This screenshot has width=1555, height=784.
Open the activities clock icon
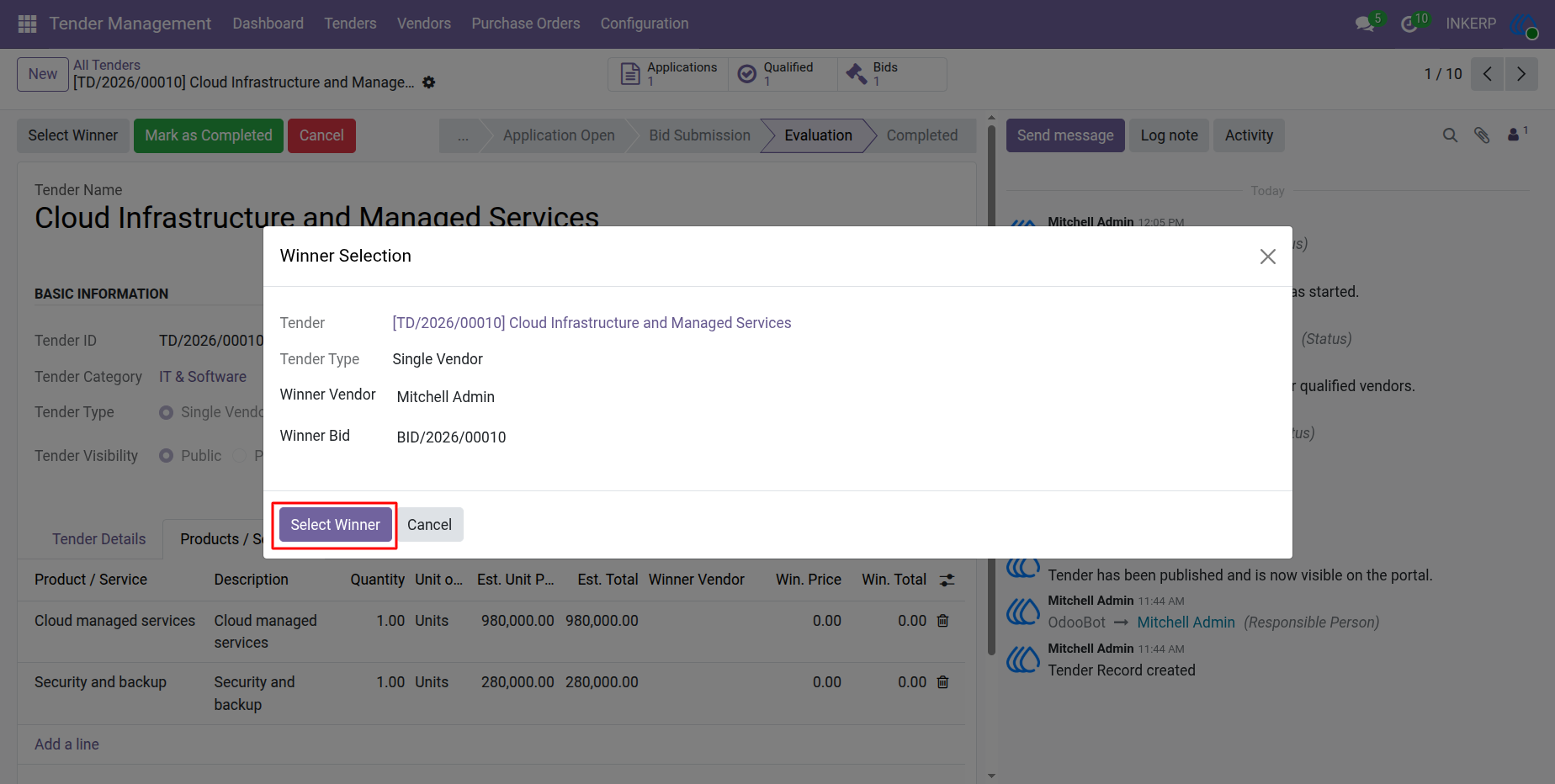[x=1409, y=24]
